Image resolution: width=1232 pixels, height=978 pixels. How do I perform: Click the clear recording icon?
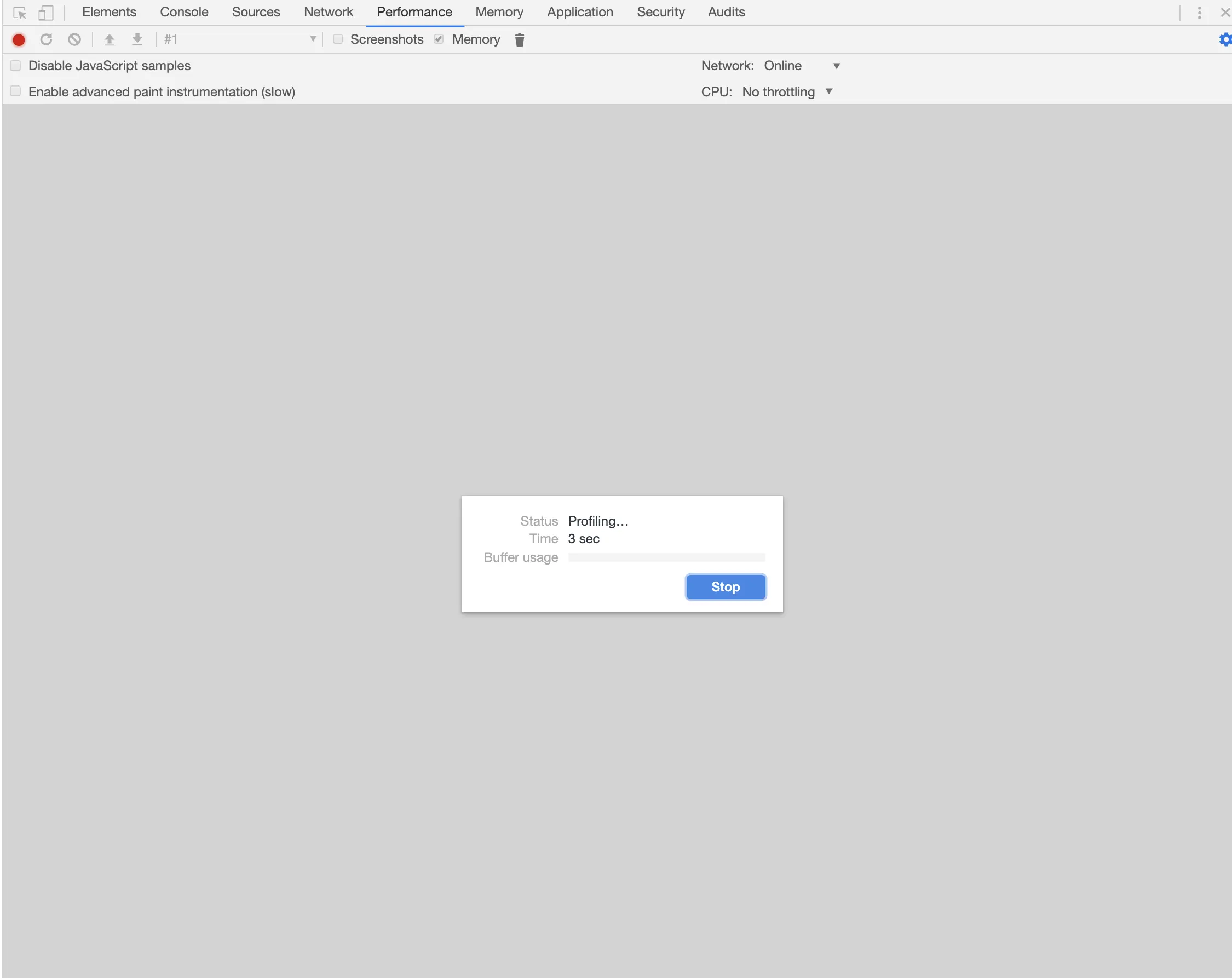tap(74, 39)
